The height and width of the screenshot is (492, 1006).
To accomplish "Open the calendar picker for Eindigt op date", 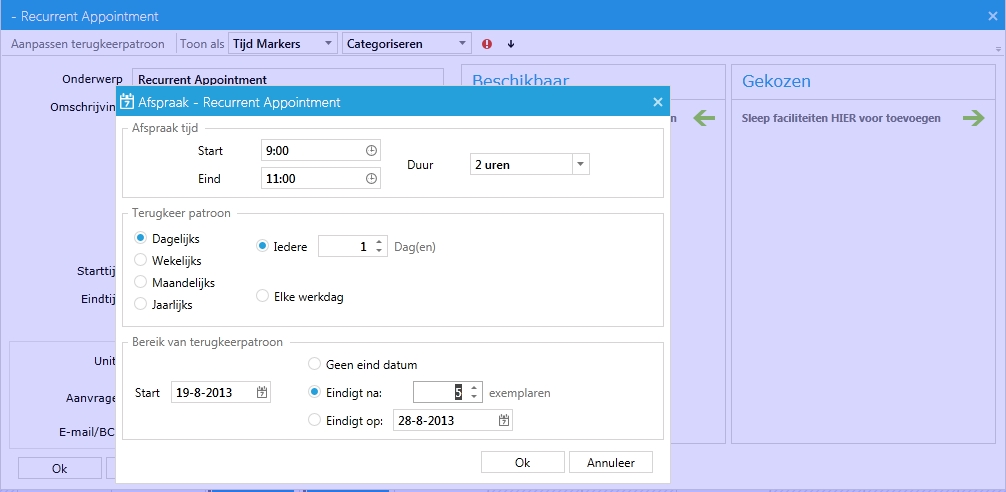I will (x=504, y=421).
